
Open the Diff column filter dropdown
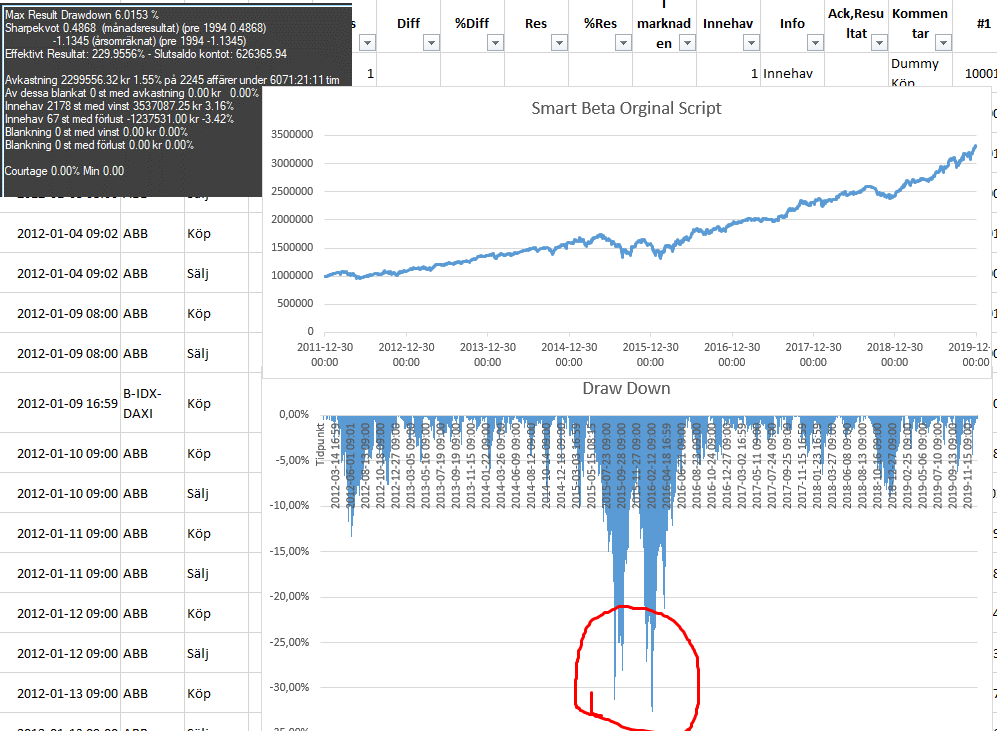pos(431,42)
